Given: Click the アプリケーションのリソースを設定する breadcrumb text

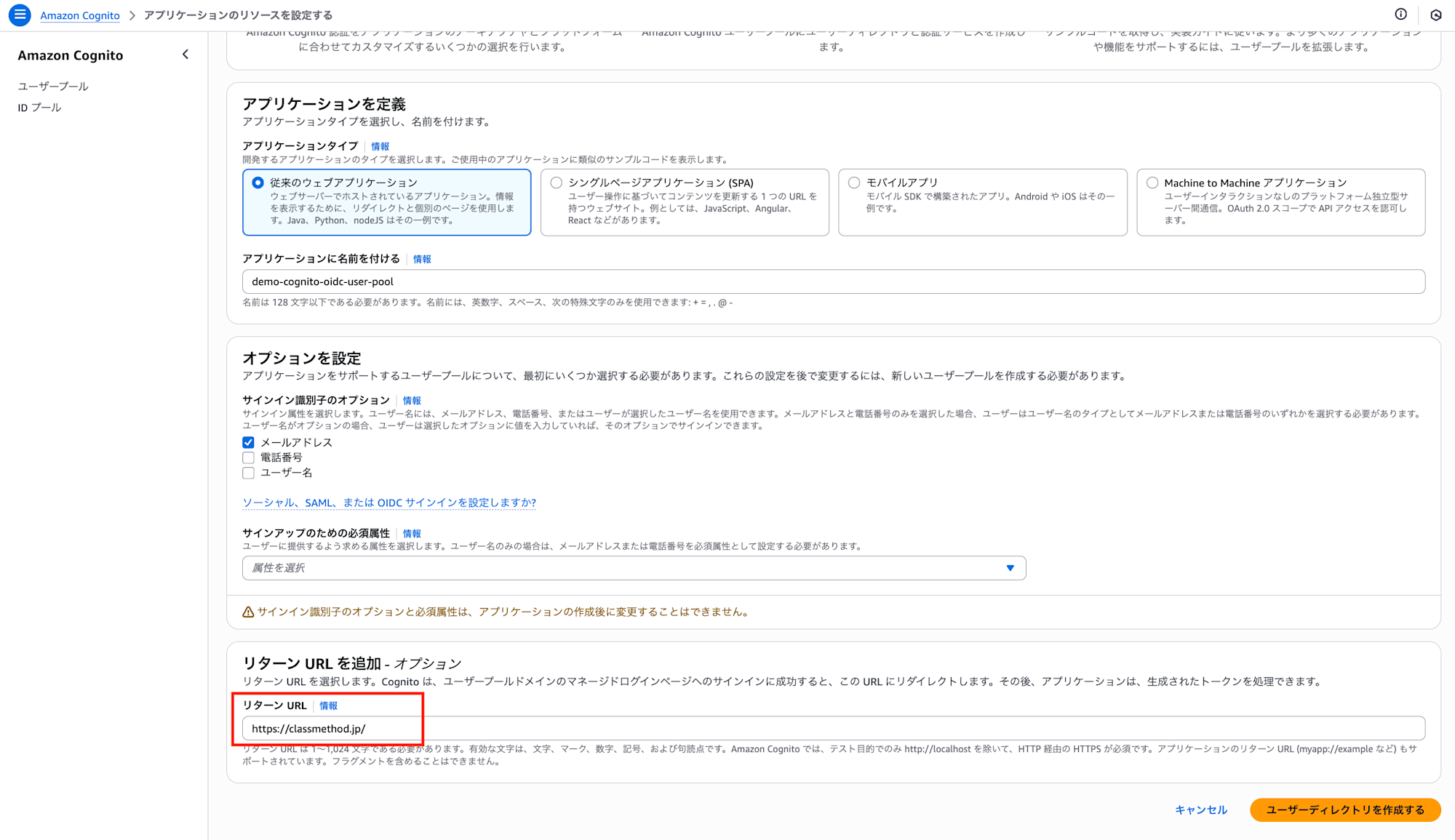Looking at the screenshot, I should [x=238, y=15].
